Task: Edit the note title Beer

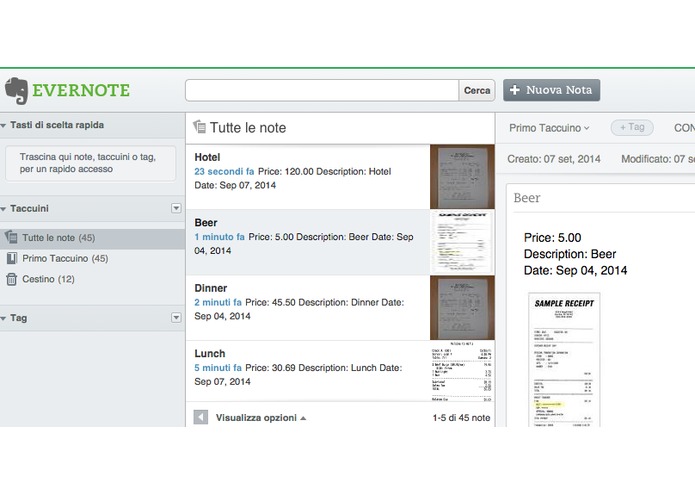Action: coord(527,198)
